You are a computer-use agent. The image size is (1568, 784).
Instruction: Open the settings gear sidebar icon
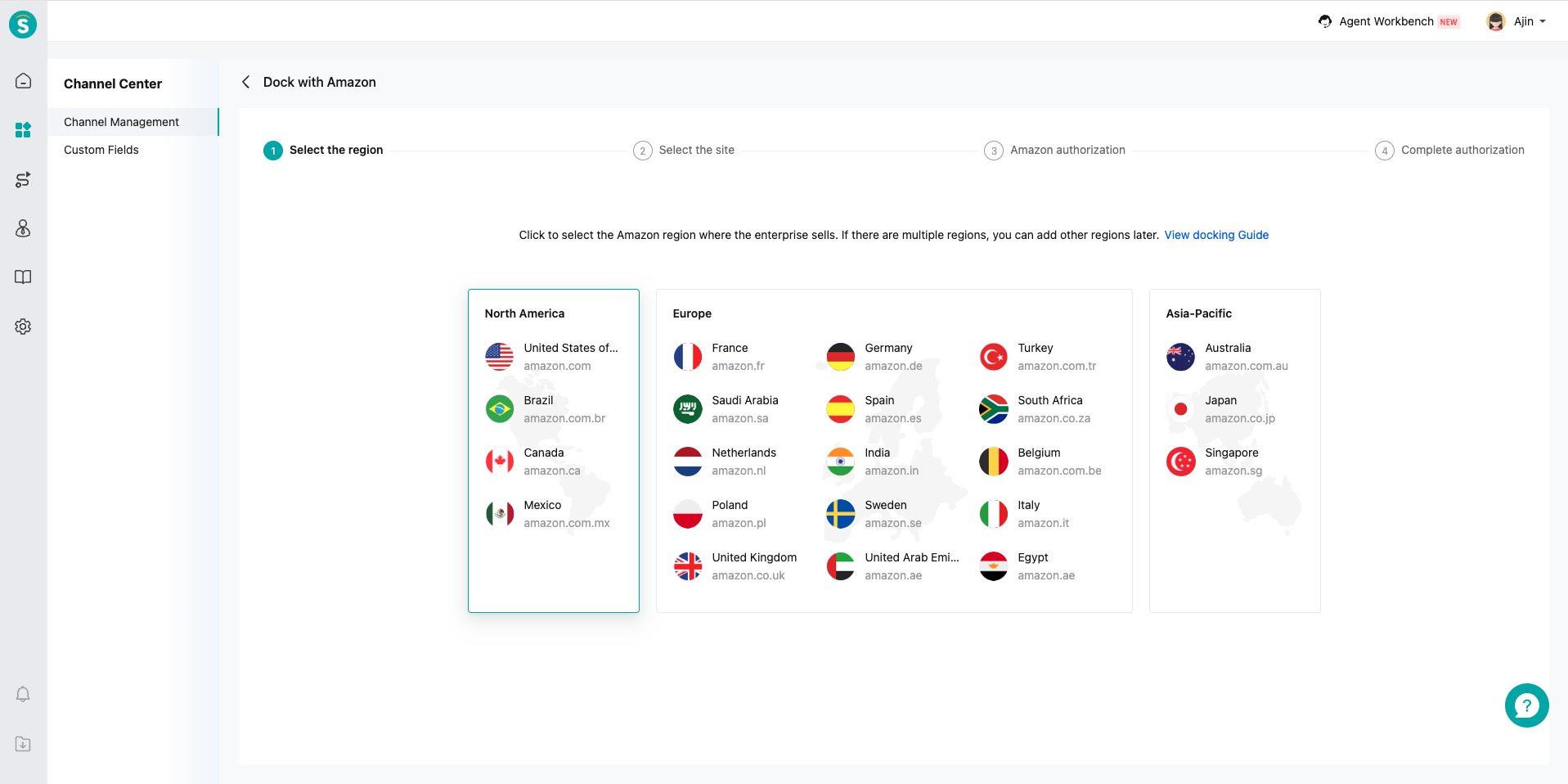[23, 327]
